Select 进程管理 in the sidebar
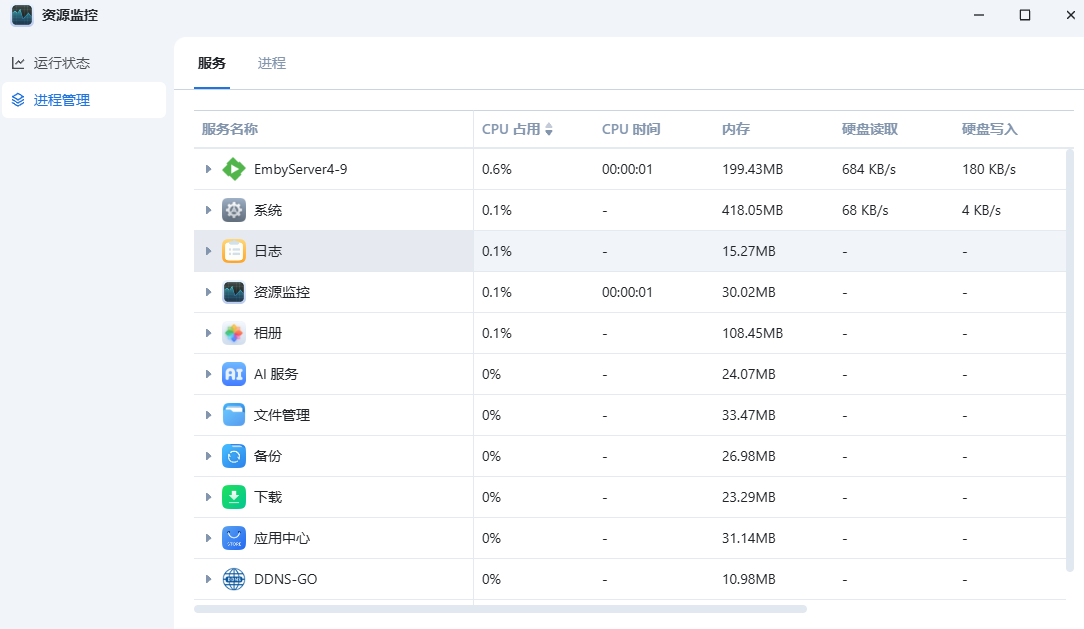This screenshot has width=1084, height=629. (84, 100)
